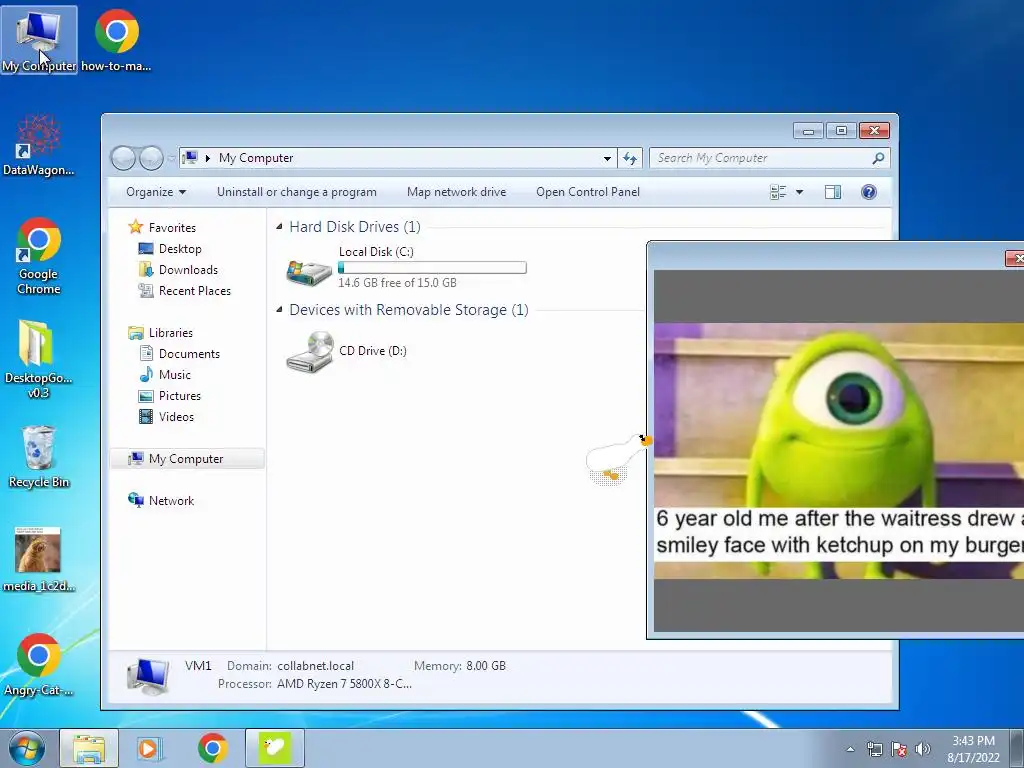1024x768 pixels.
Task: Click the 'collabnet.local' domain value
Action: [x=315, y=666]
